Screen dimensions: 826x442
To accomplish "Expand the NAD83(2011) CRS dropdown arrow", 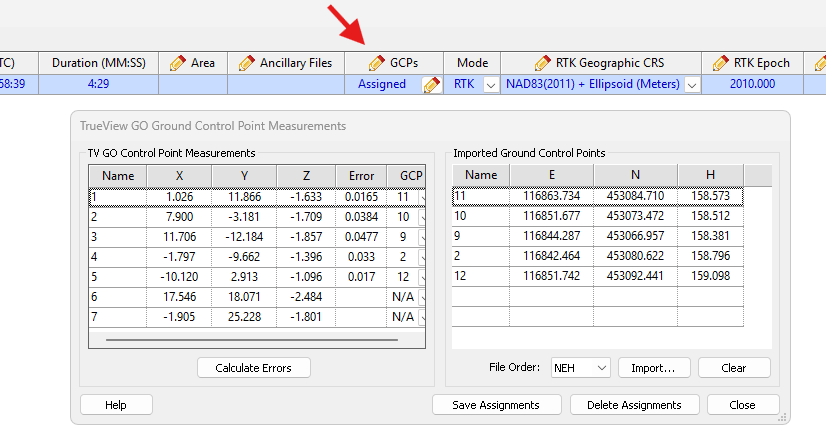I will click(692, 85).
